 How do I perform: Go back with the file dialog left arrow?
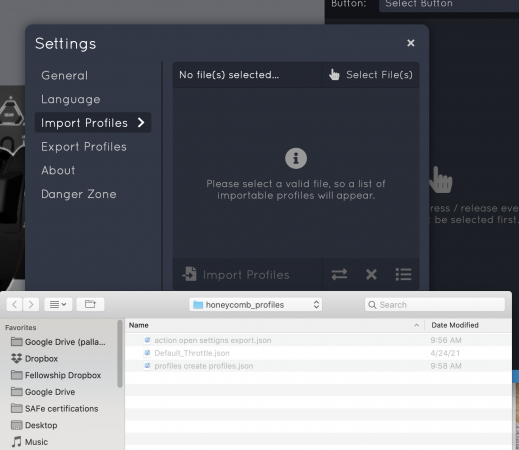pyautogui.click(x=14, y=304)
